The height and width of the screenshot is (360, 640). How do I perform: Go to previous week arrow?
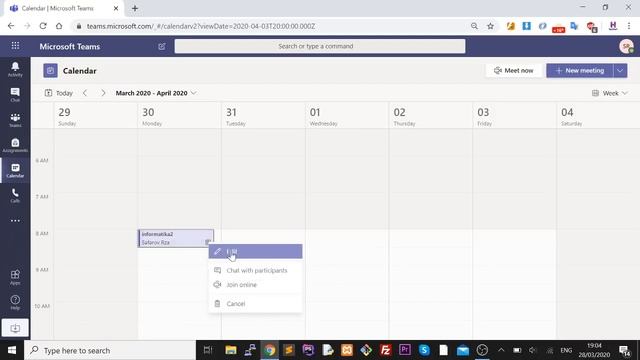[x=85, y=93]
